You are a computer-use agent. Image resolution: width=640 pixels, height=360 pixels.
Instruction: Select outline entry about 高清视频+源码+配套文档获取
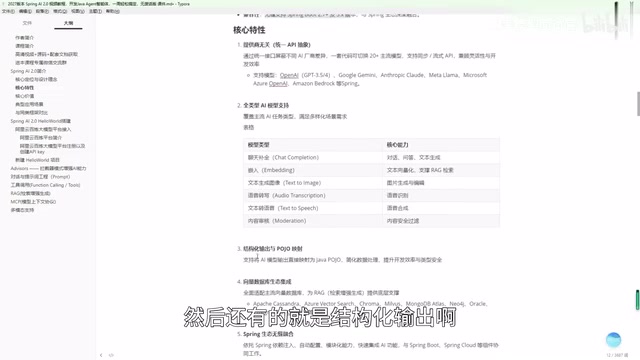tap(47, 54)
